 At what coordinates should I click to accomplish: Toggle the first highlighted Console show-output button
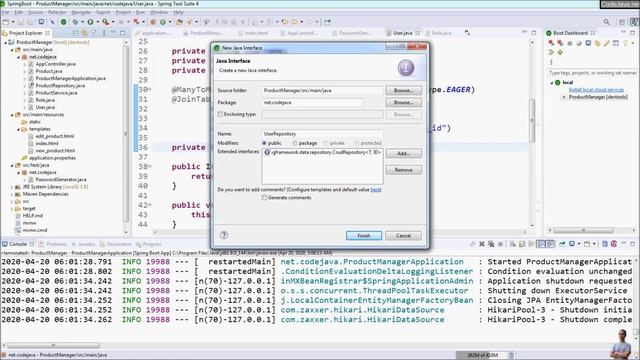click(x=541, y=244)
